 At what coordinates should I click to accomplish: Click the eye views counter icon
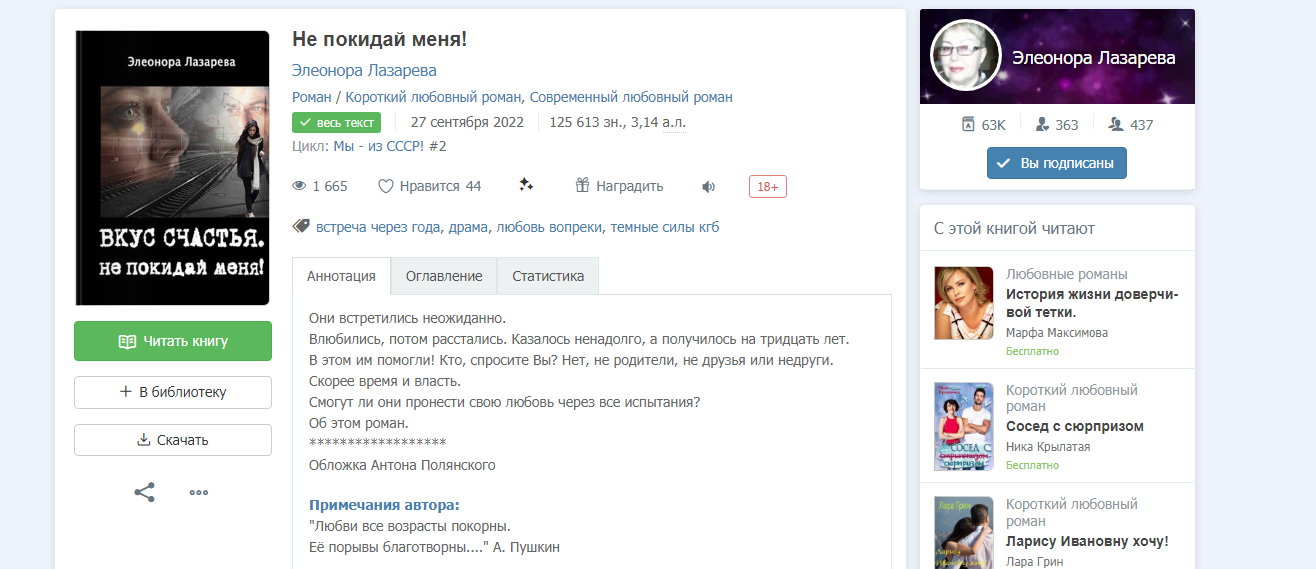point(299,186)
